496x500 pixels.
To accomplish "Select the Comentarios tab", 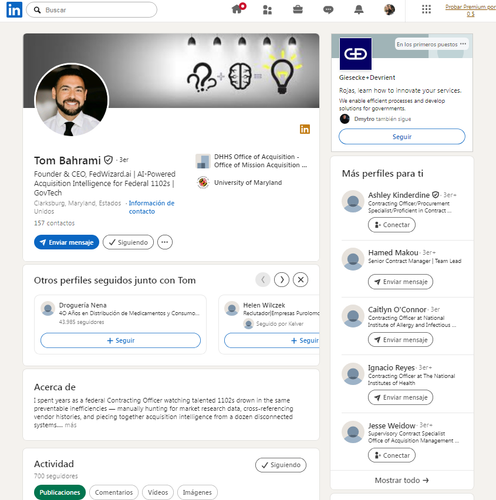I will 114,492.
